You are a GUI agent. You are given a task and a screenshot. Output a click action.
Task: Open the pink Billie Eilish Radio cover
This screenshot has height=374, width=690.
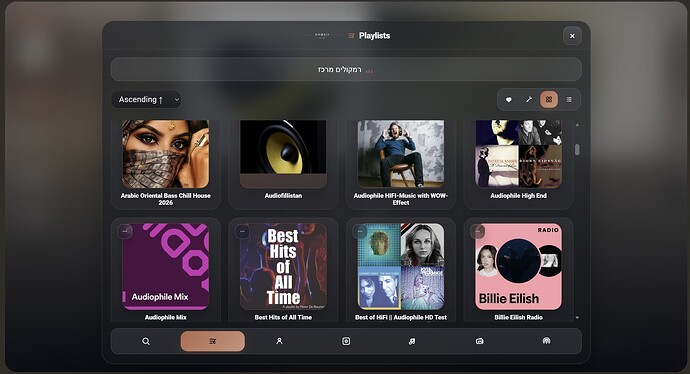[518, 267]
